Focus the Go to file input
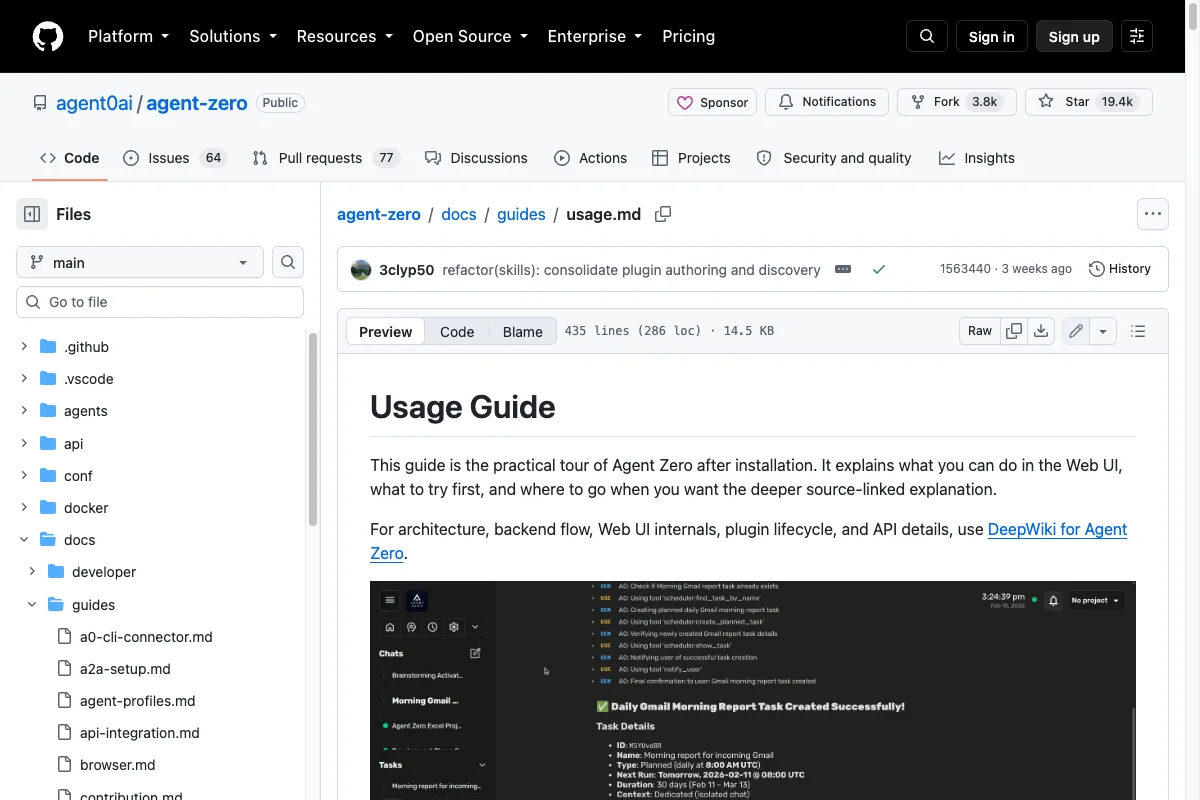Image resolution: width=1200 pixels, height=800 pixels. tap(160, 302)
